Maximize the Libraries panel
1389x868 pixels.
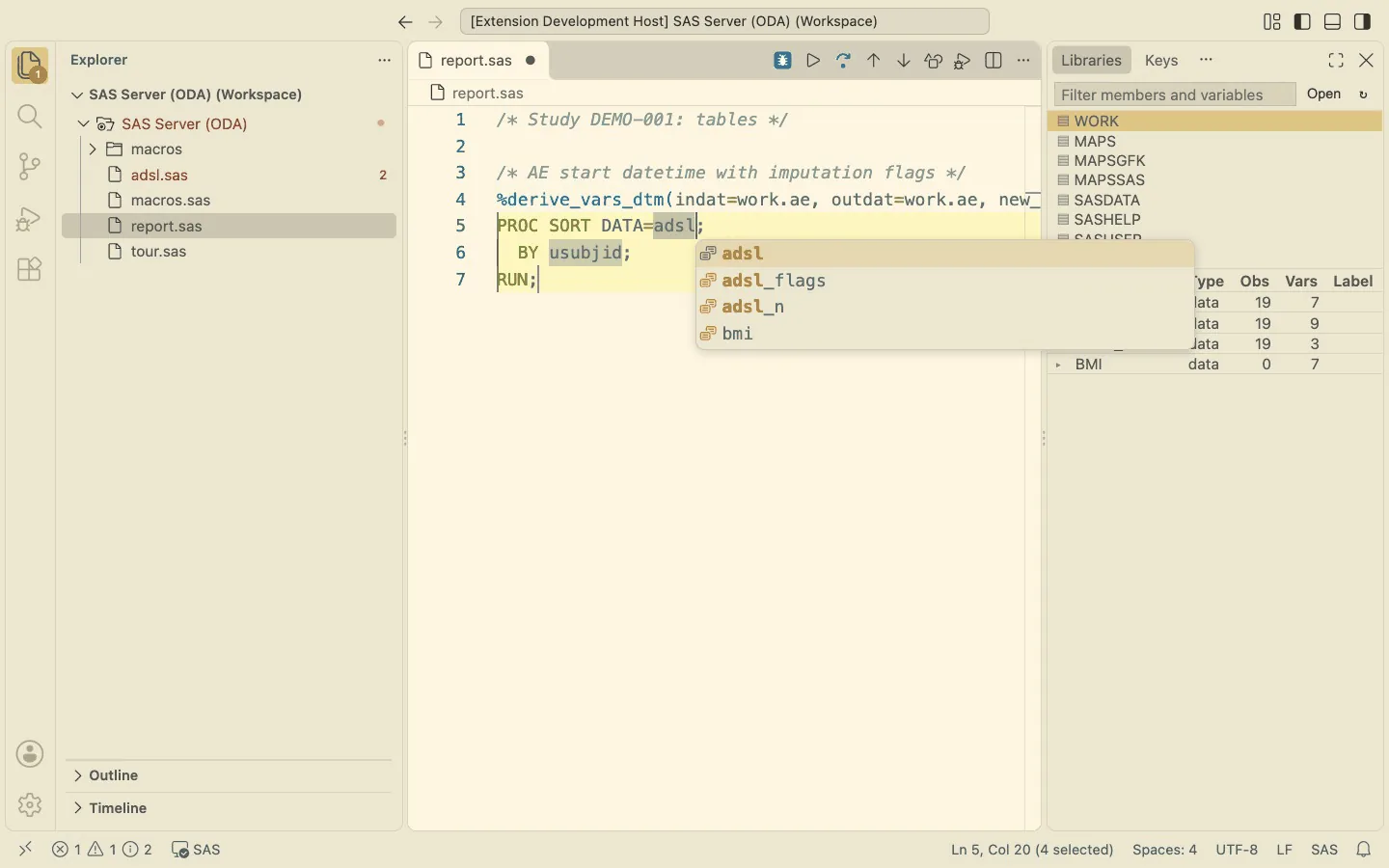tap(1337, 61)
